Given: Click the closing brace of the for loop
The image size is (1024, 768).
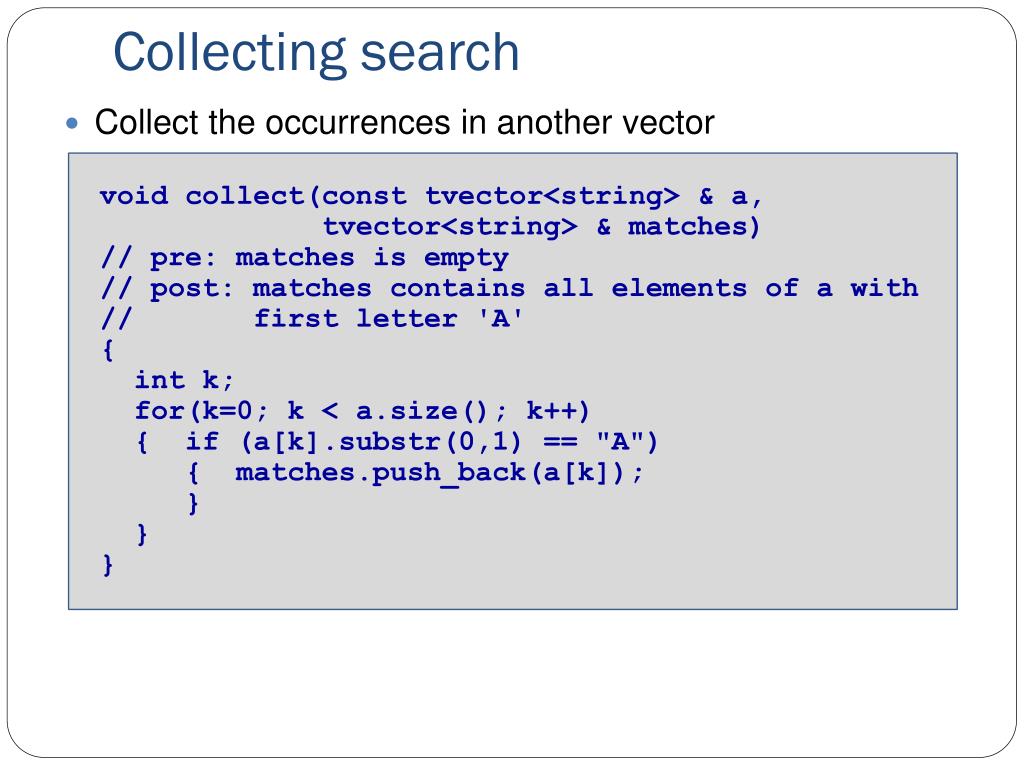Looking at the screenshot, I should click(142, 534).
